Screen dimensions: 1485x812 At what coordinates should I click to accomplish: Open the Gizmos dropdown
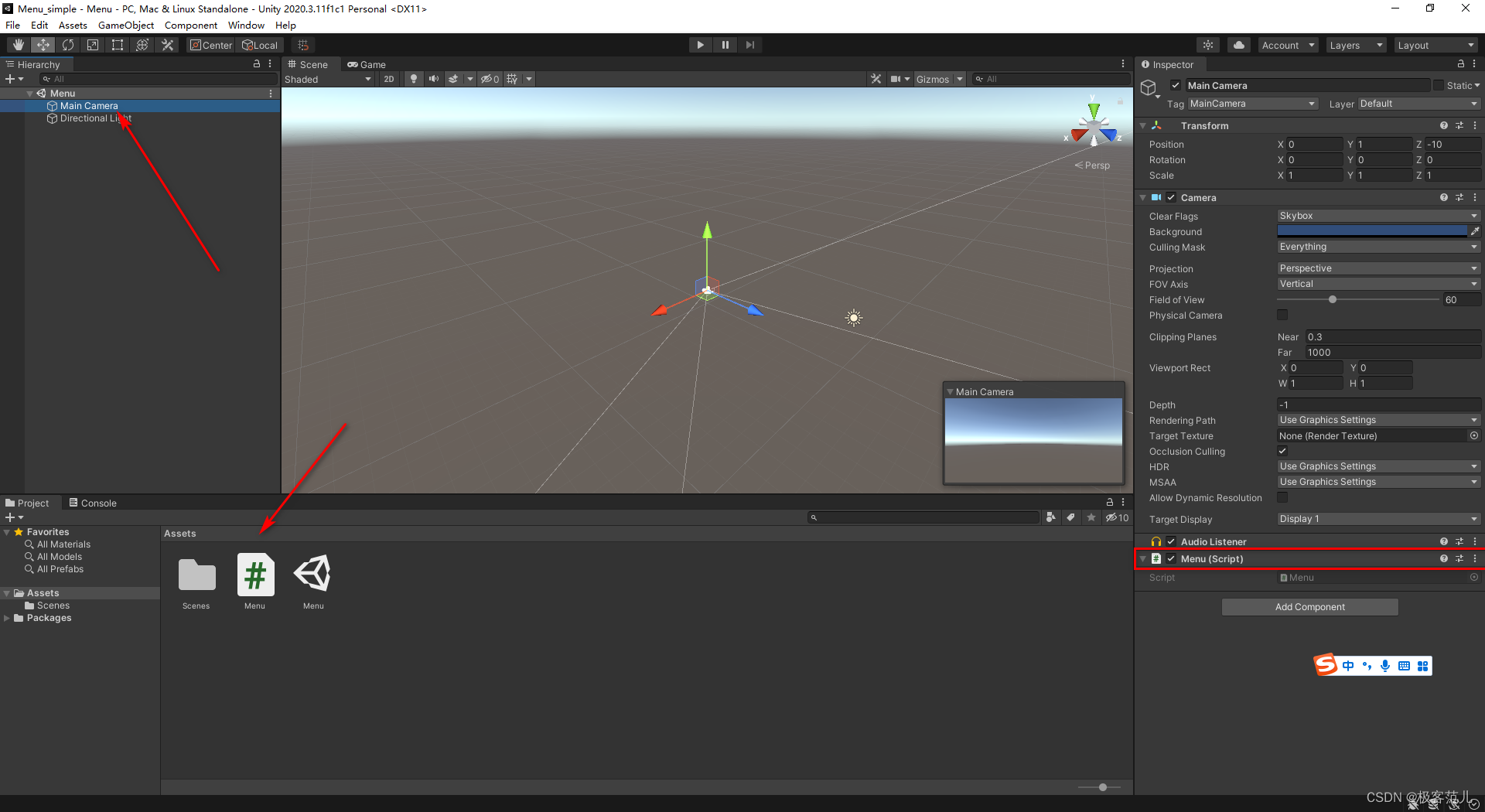(939, 79)
